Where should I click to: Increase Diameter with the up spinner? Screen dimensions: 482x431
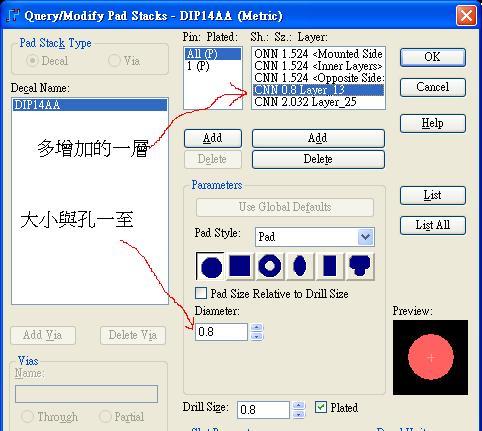256,327
